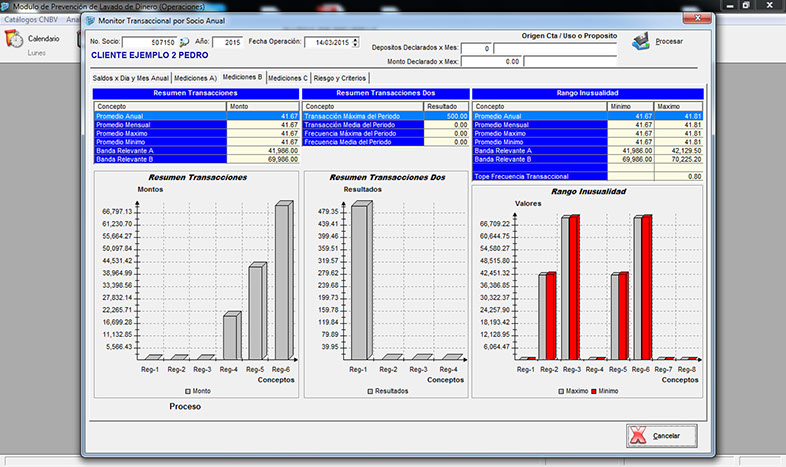Focus the Depositos Declarados x Mes field

pyautogui.click(x=477, y=48)
